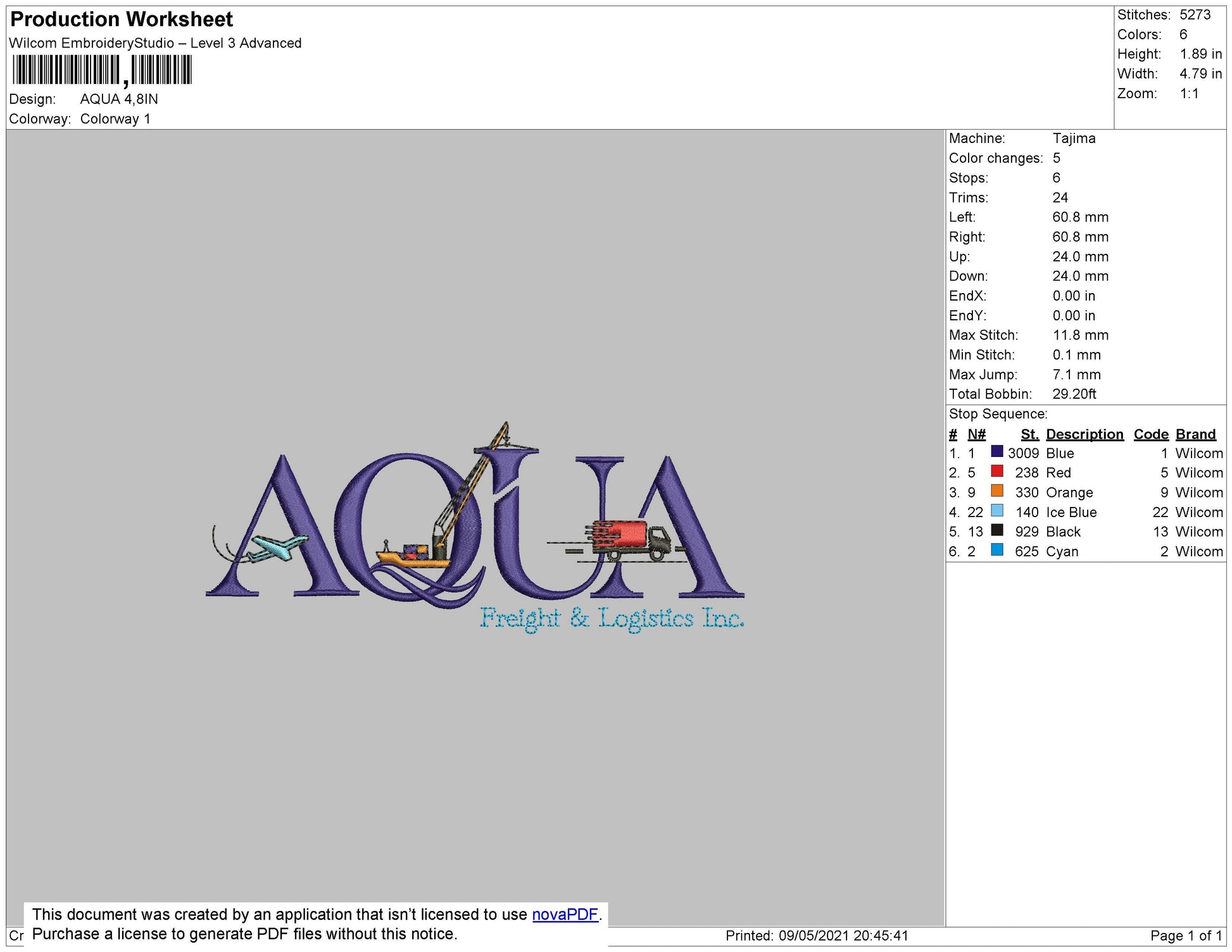The height and width of the screenshot is (952, 1232).
Task: Click the Width value 4.79 in
Action: (1200, 73)
